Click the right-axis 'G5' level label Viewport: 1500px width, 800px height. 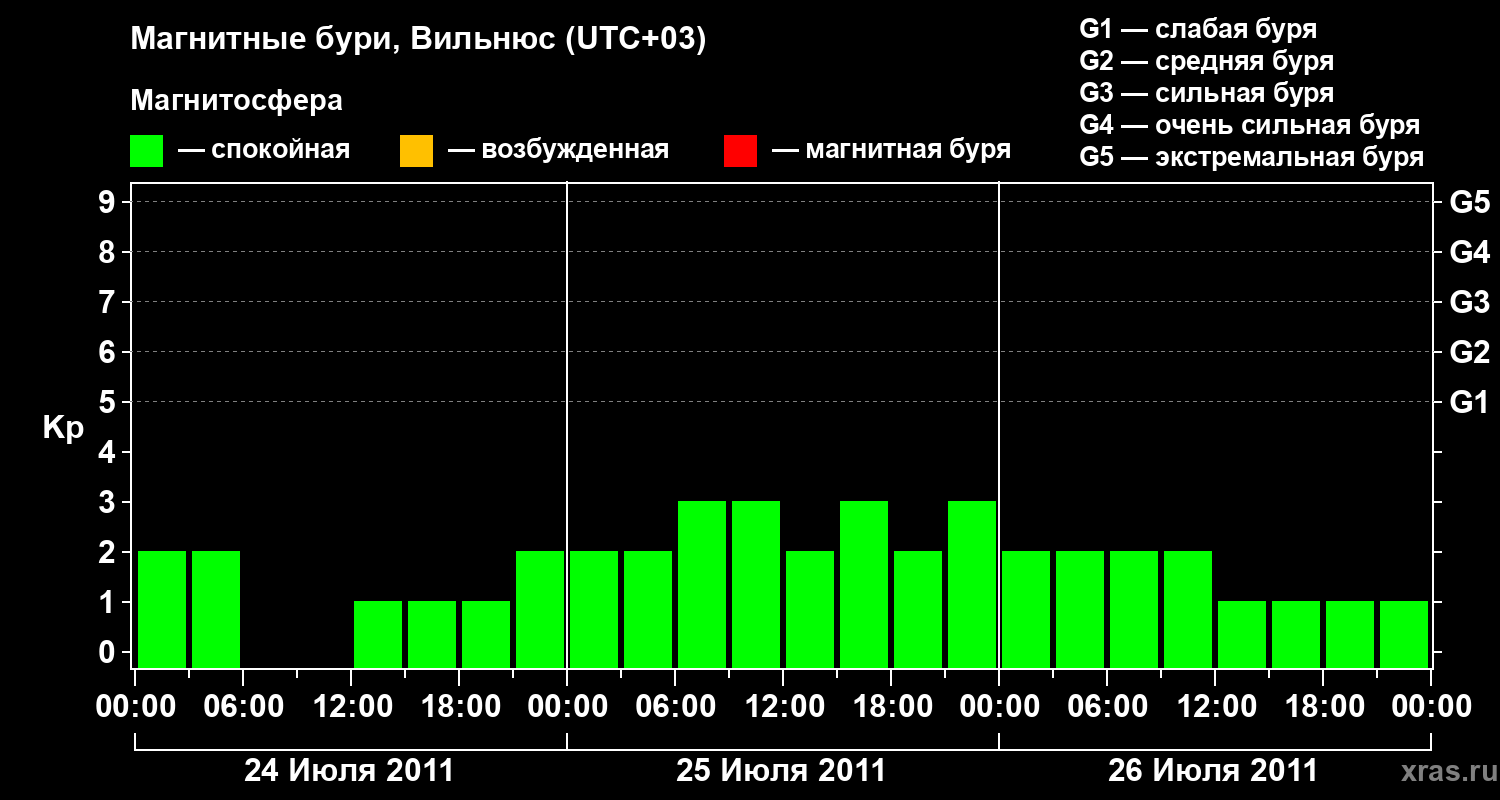click(1469, 202)
